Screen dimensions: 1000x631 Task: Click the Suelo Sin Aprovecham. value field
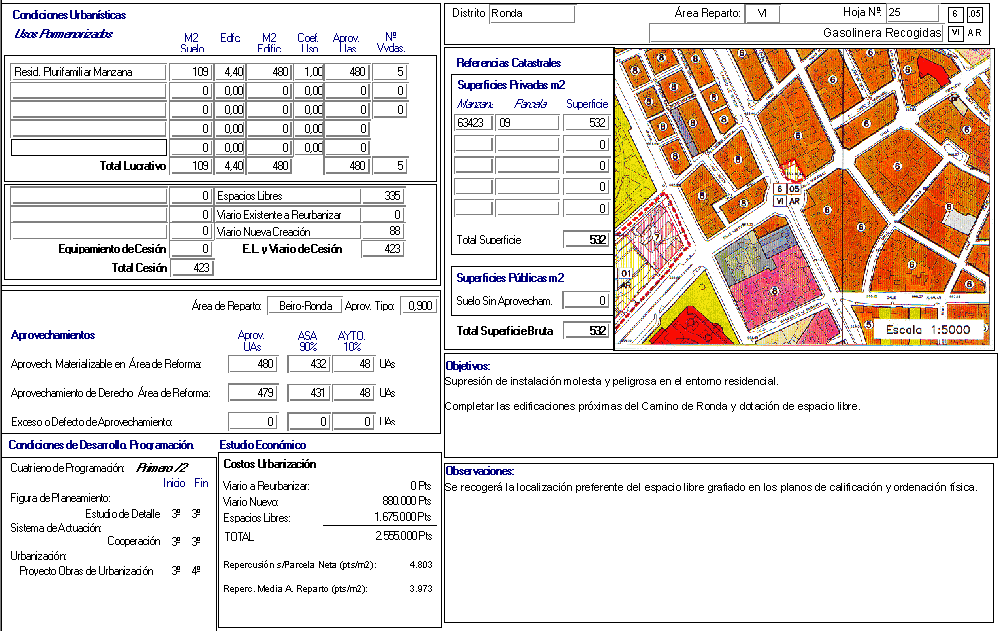[x=586, y=300]
